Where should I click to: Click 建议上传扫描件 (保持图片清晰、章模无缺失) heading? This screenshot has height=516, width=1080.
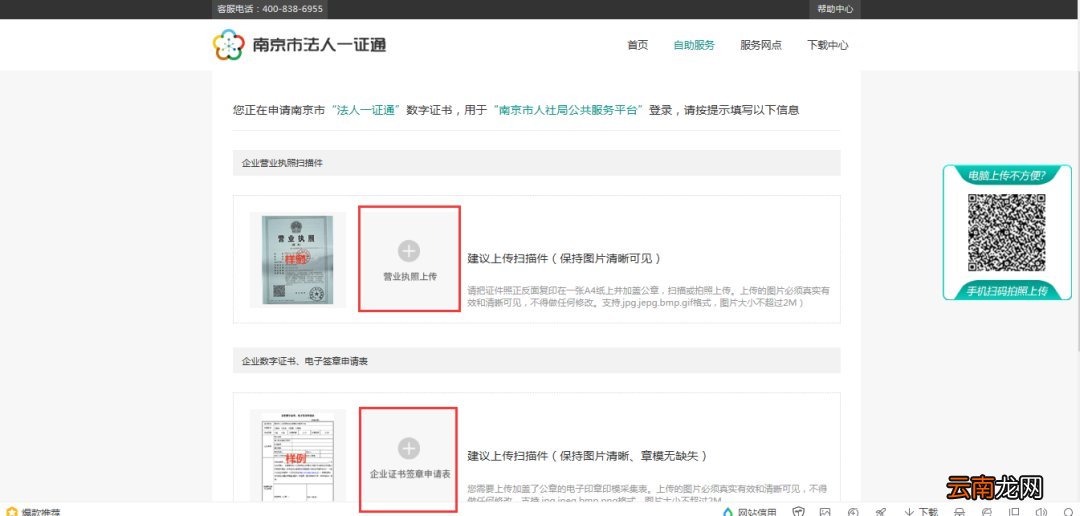(x=588, y=456)
